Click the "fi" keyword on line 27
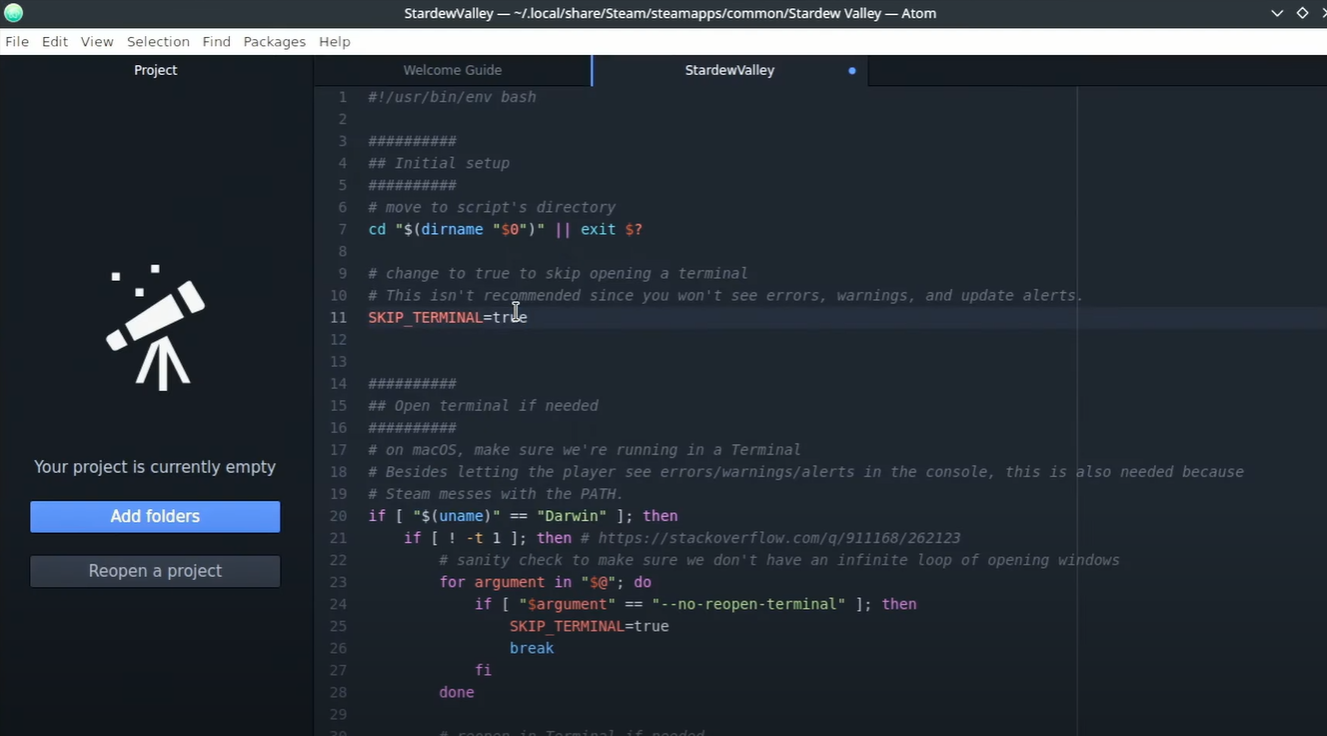This screenshot has width=1327, height=736. click(483, 669)
